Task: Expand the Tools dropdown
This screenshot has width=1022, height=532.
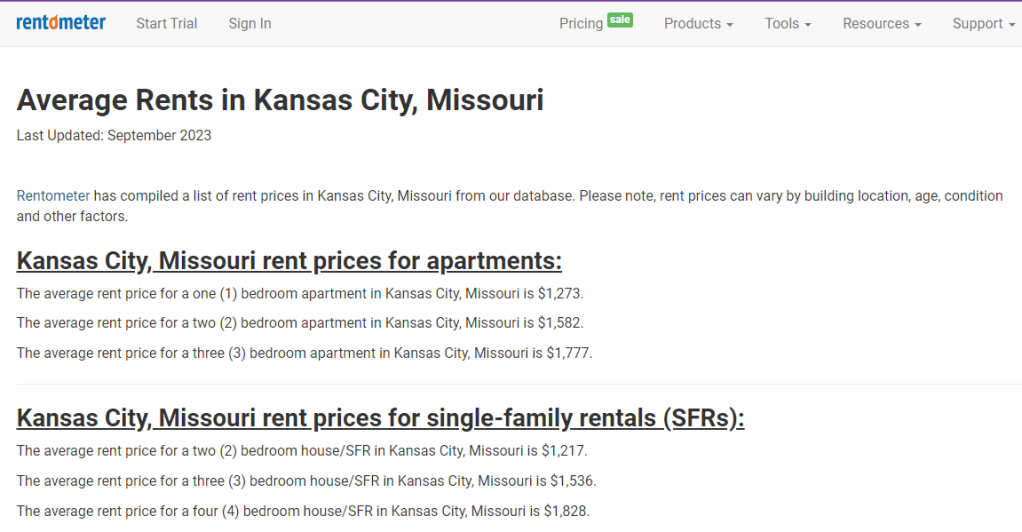Action: (788, 23)
